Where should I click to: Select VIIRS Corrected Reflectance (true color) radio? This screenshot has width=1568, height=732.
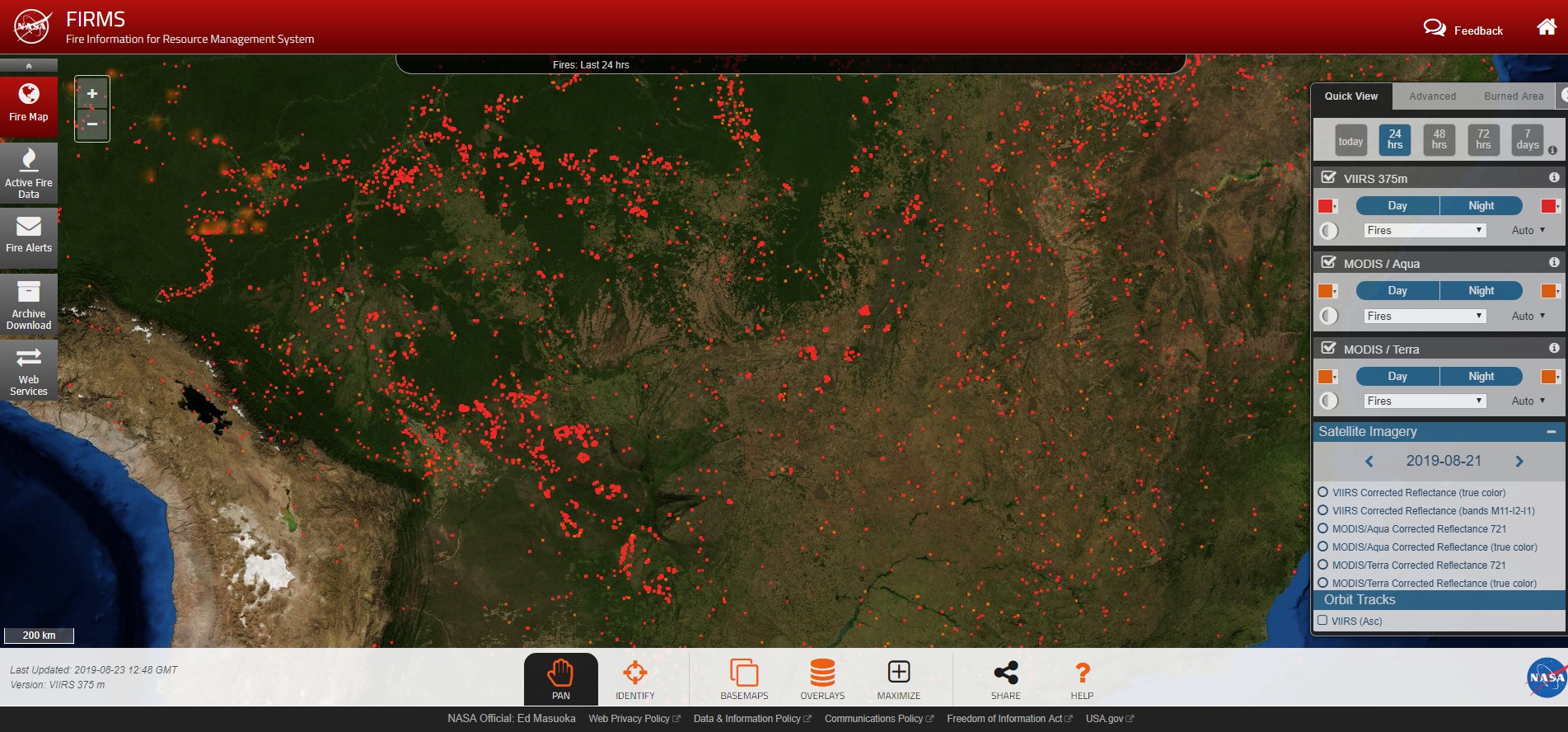[x=1323, y=492]
